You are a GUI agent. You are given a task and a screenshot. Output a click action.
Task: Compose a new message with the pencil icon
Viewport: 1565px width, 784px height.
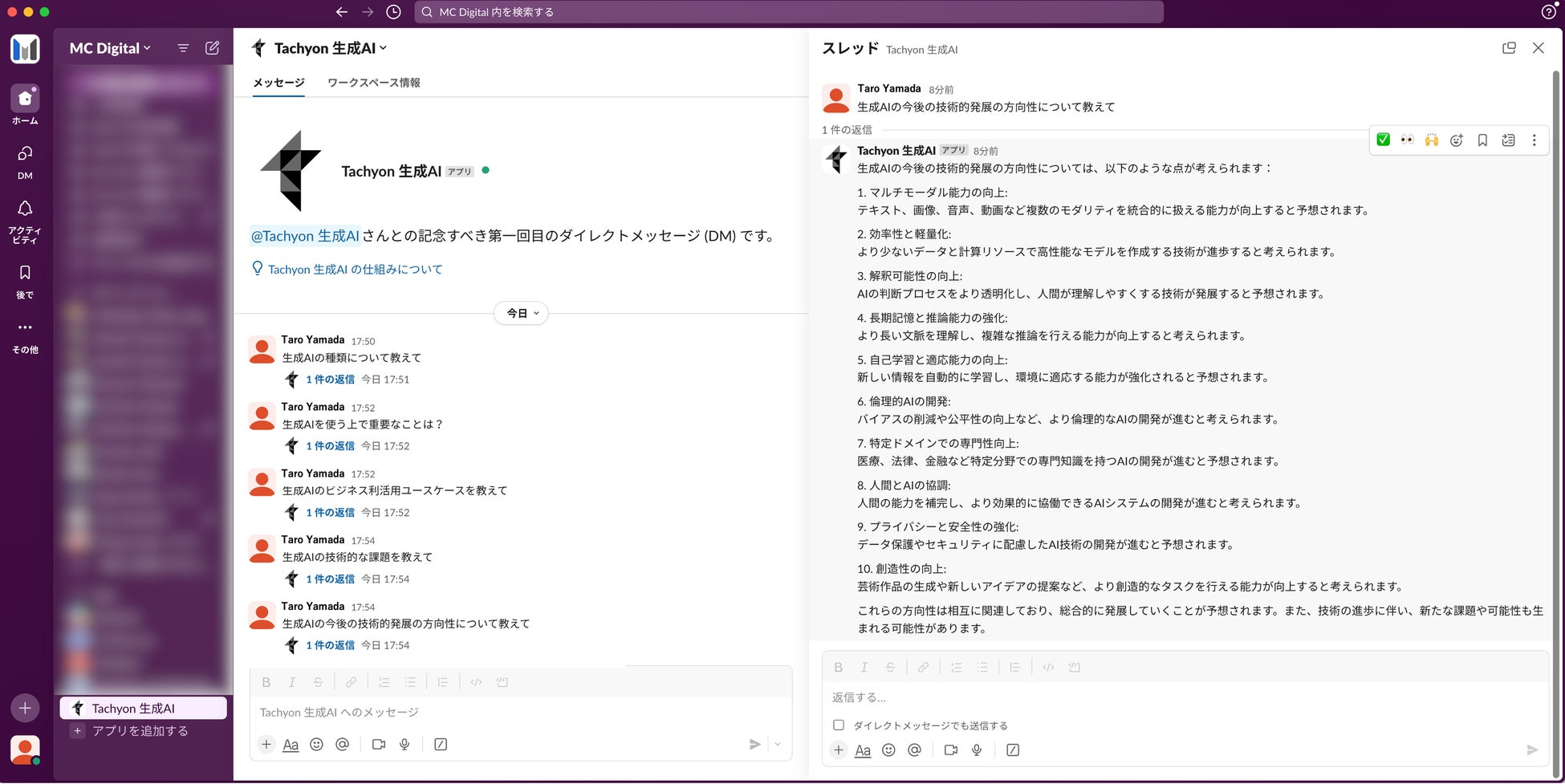(x=212, y=48)
